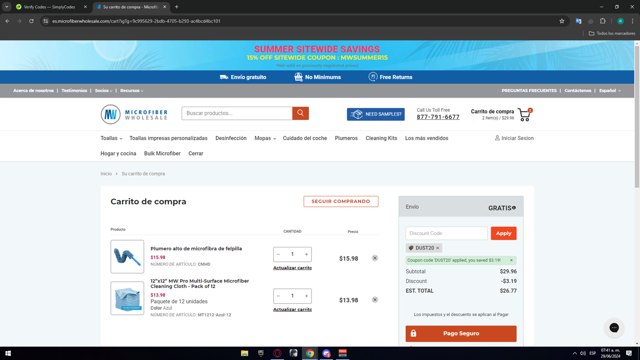Open Contáctenos link
640x360 pixels.
point(578,91)
